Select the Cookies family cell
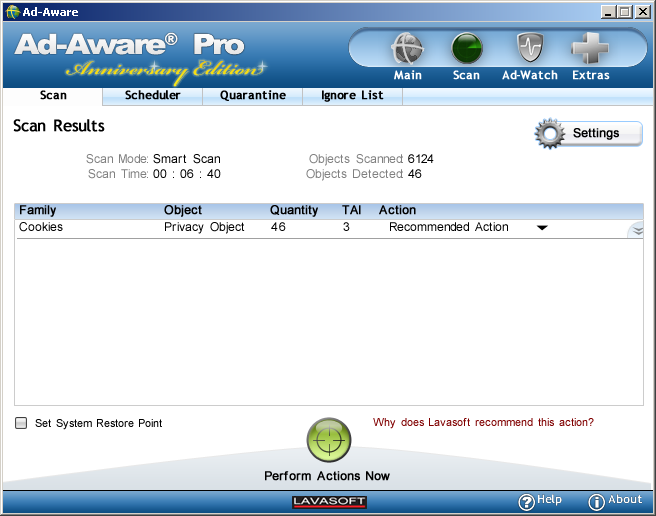Screen dimensions: 656x516 tap(41, 227)
